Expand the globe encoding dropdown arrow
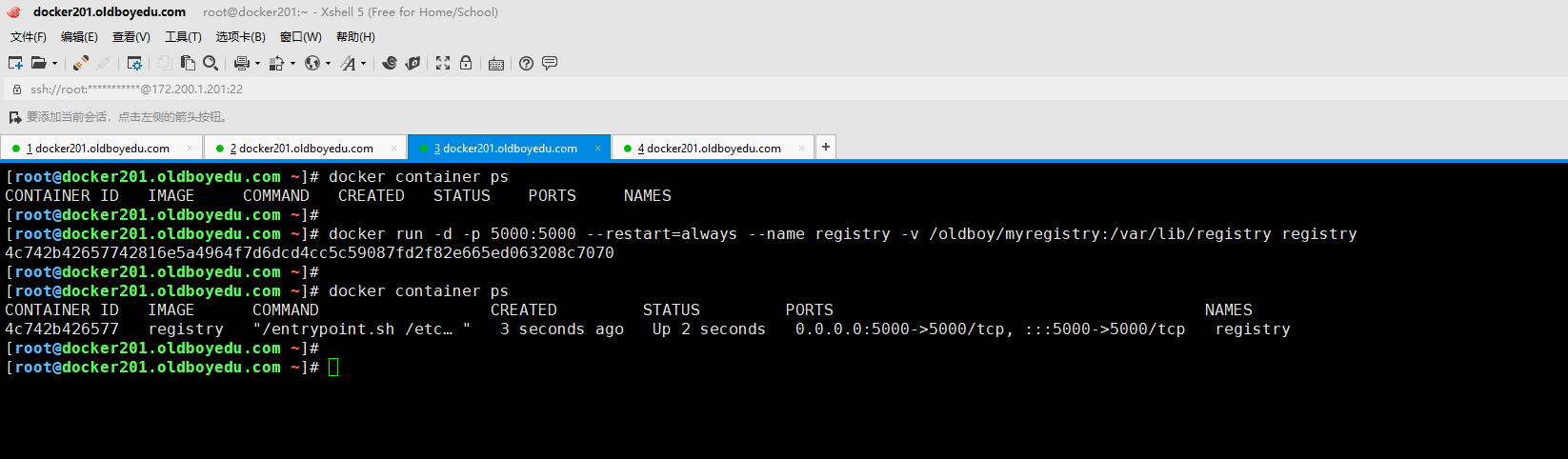Viewport: 1568px width, 459px height. [328, 64]
